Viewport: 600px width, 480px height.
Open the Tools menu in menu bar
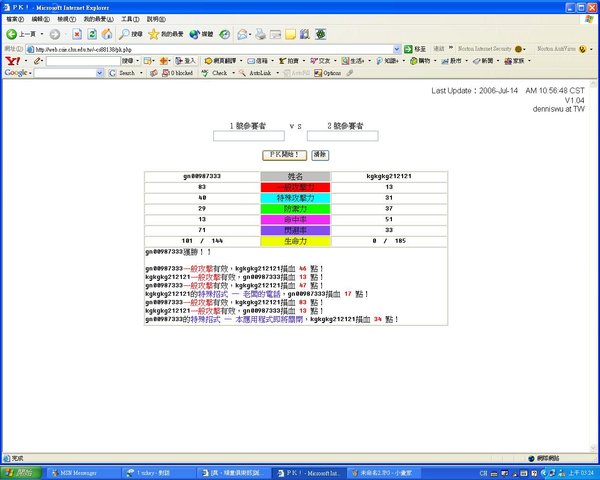(x=130, y=19)
